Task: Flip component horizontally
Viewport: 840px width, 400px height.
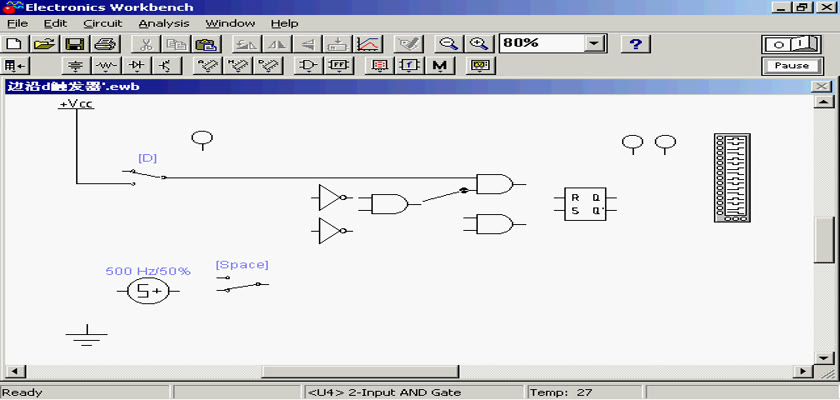Action: (278, 43)
